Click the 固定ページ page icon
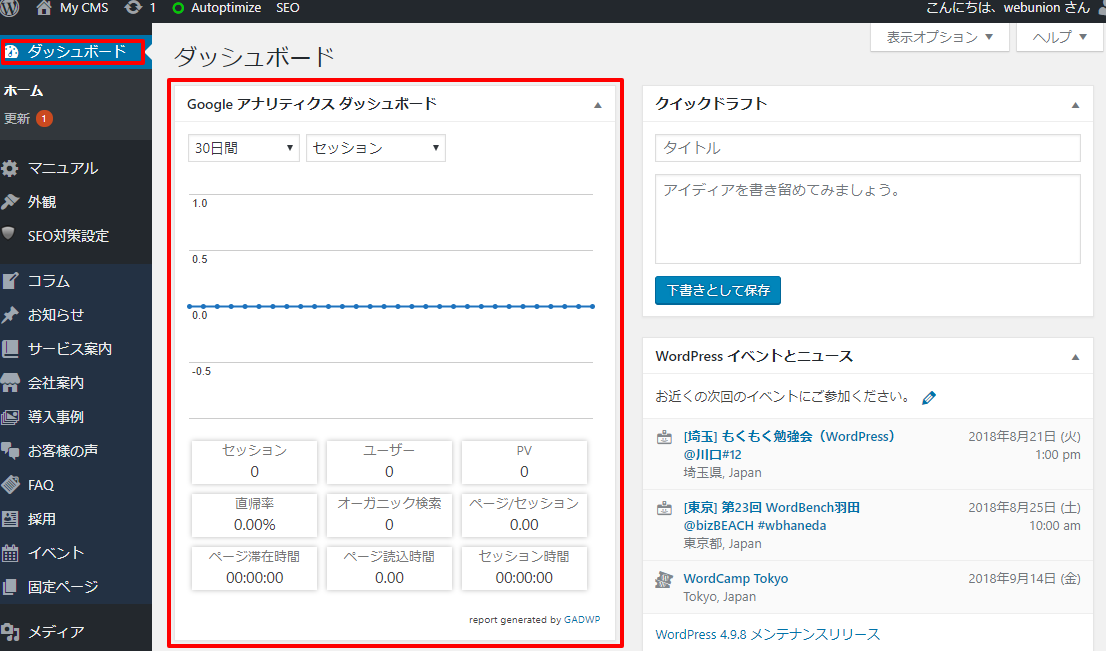 click(x=10, y=587)
